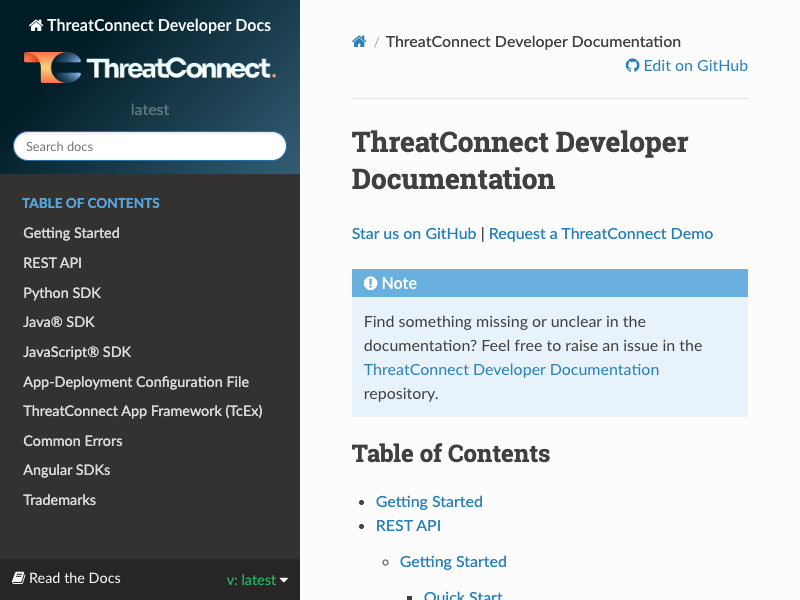This screenshot has height=600, width=800.
Task: Open App-Deployment Configuration File entry
Action: 136,382
